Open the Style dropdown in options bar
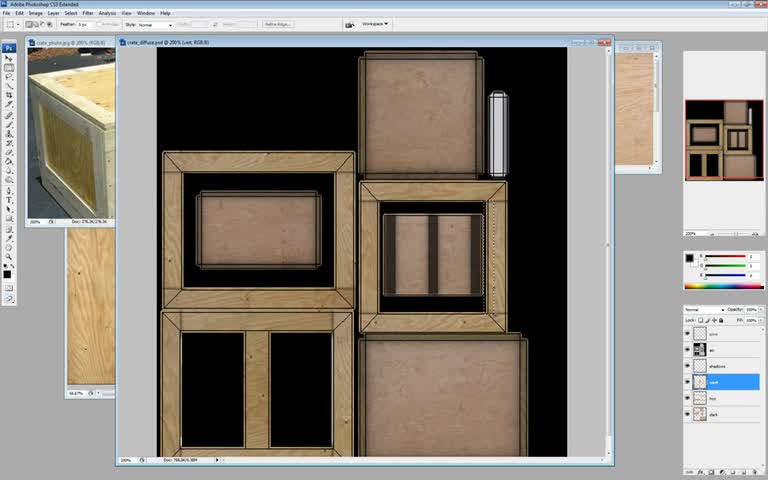The width and height of the screenshot is (768, 480). pos(157,24)
